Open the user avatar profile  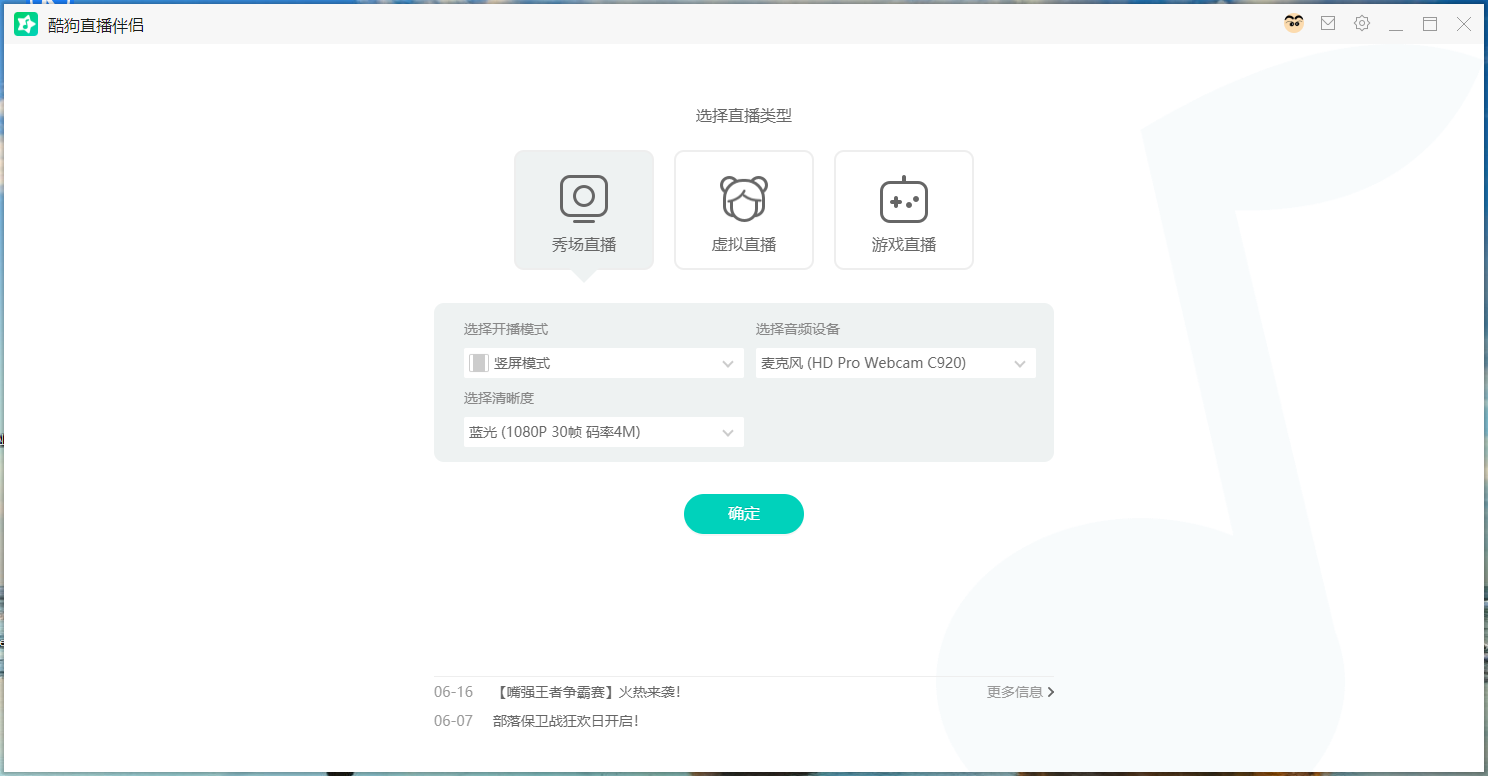[1294, 24]
